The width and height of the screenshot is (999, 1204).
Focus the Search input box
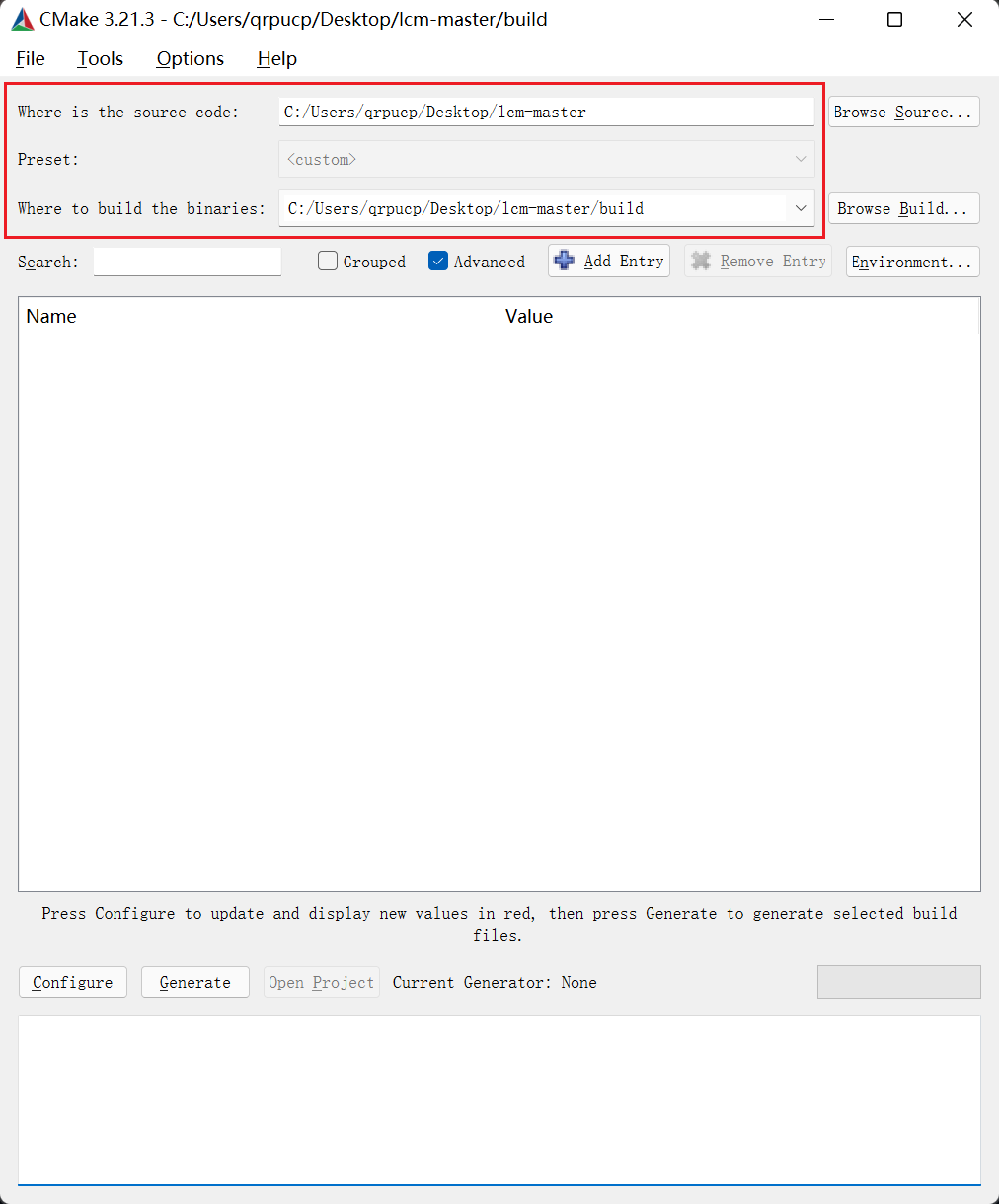[188, 262]
